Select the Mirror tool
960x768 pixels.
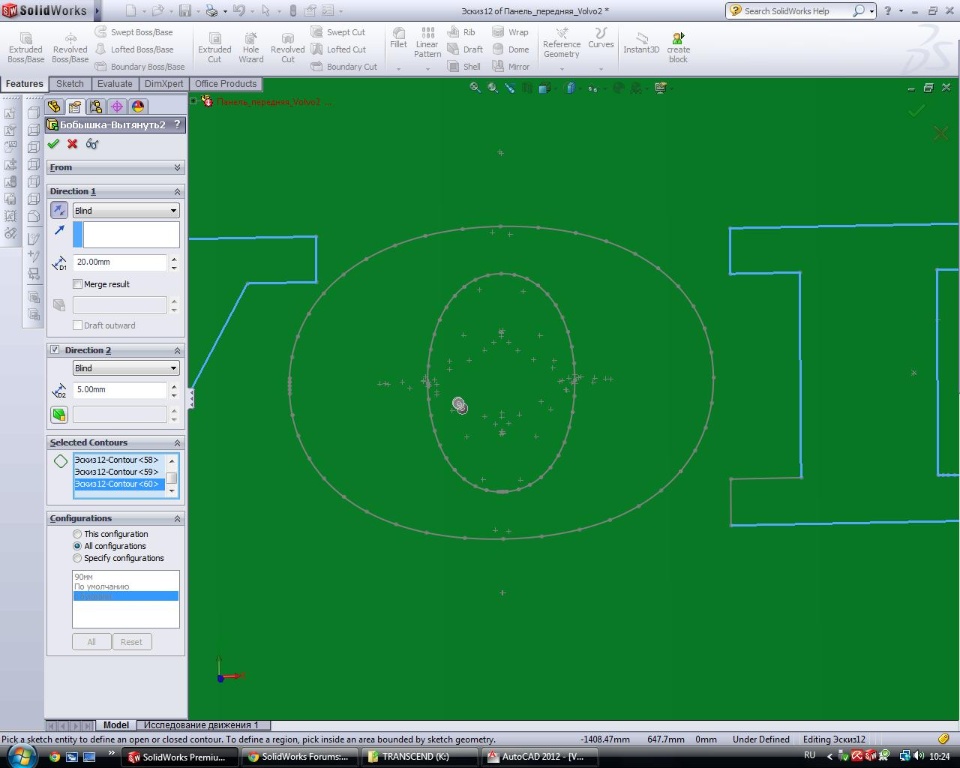tap(511, 66)
